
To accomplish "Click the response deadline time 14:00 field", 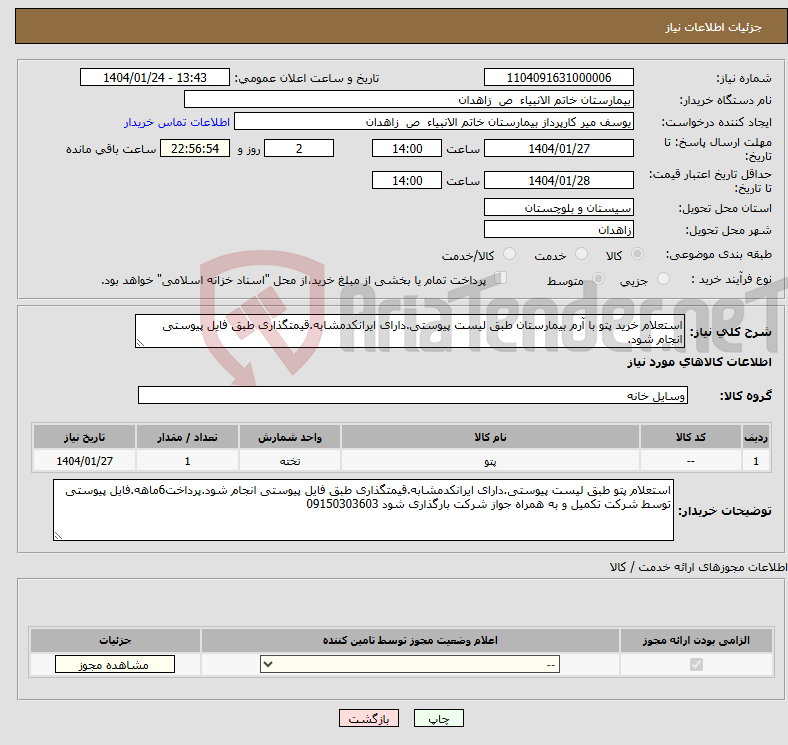I will (x=407, y=148).
